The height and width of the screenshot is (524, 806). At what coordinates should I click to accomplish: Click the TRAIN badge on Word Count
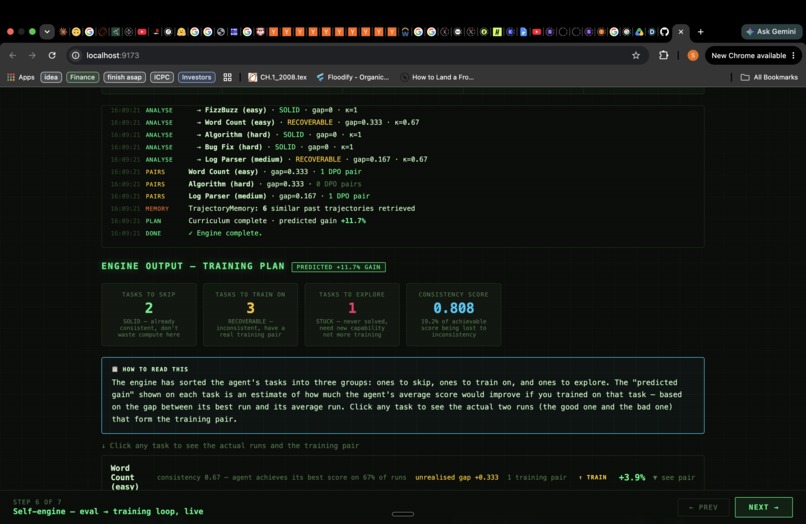(x=592, y=477)
